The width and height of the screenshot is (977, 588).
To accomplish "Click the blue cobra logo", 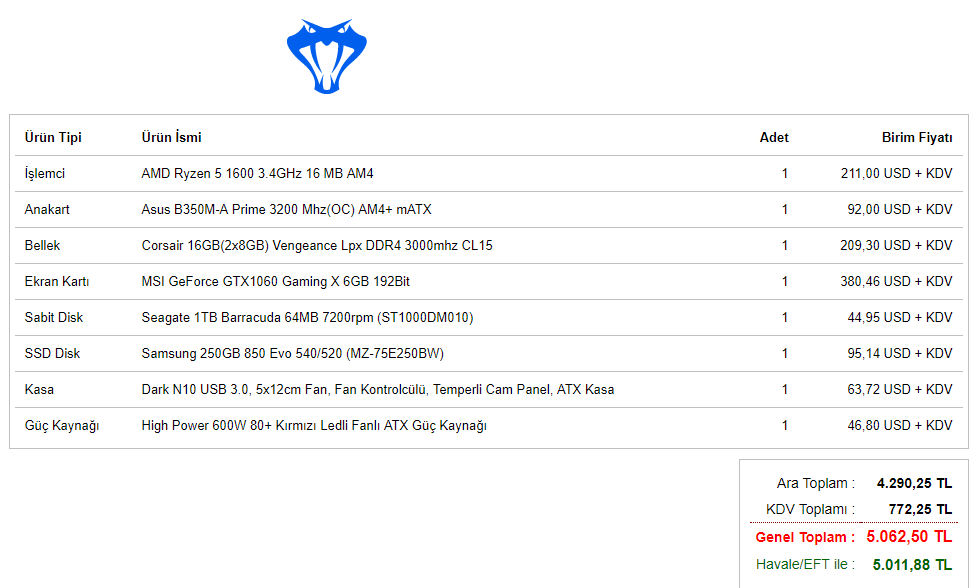I will point(326,56).
